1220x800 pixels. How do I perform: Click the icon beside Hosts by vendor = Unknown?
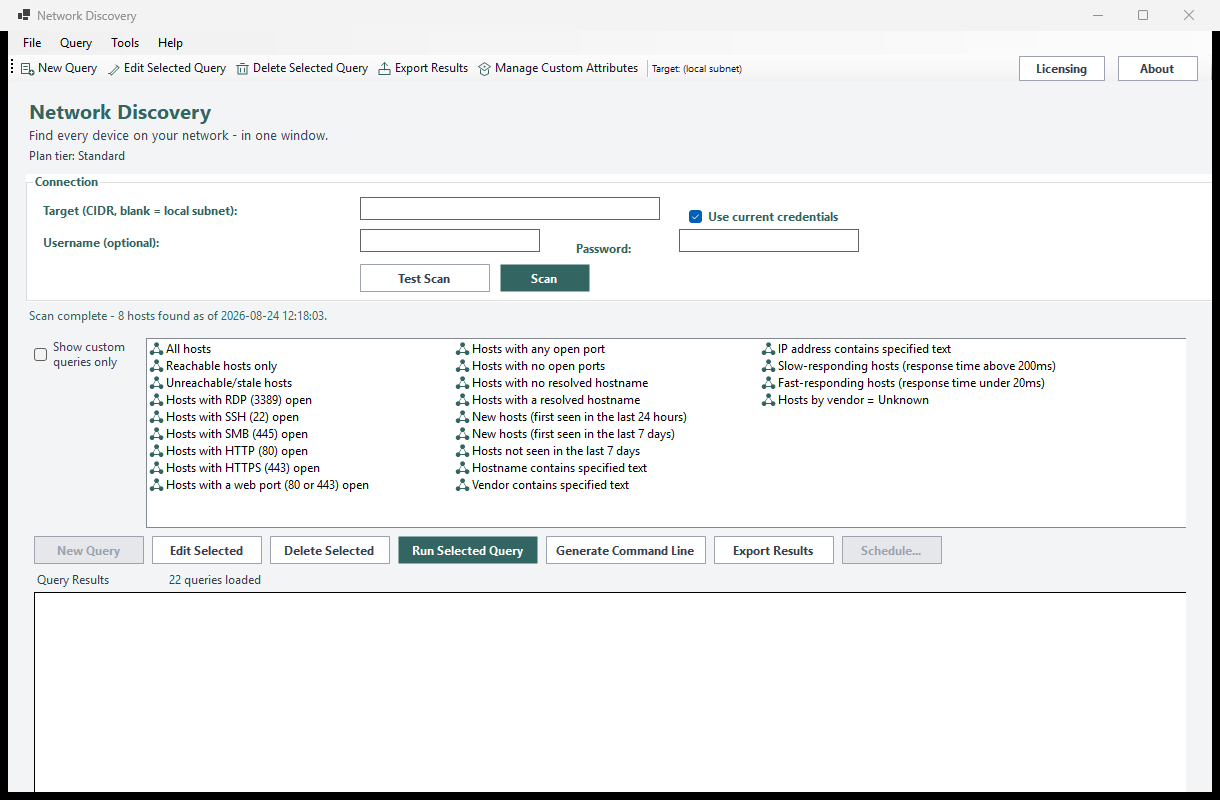point(769,400)
